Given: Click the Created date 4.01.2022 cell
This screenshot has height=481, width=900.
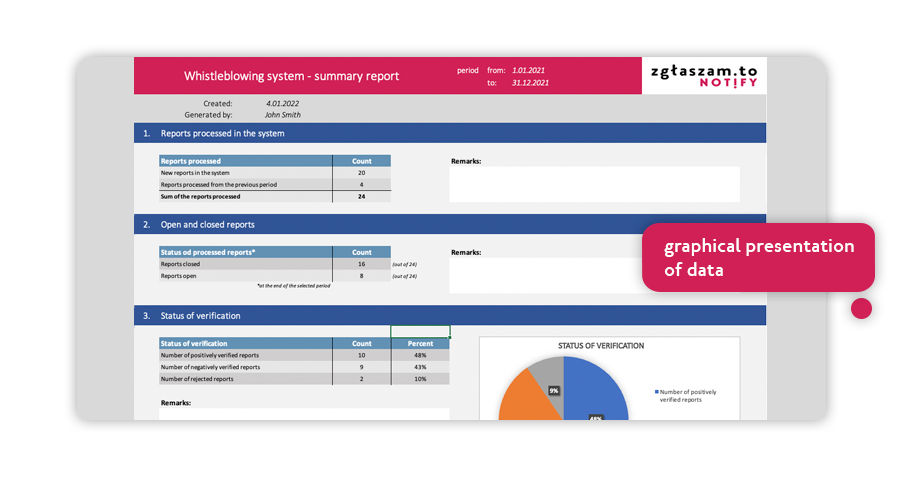Looking at the screenshot, I should coord(283,103).
